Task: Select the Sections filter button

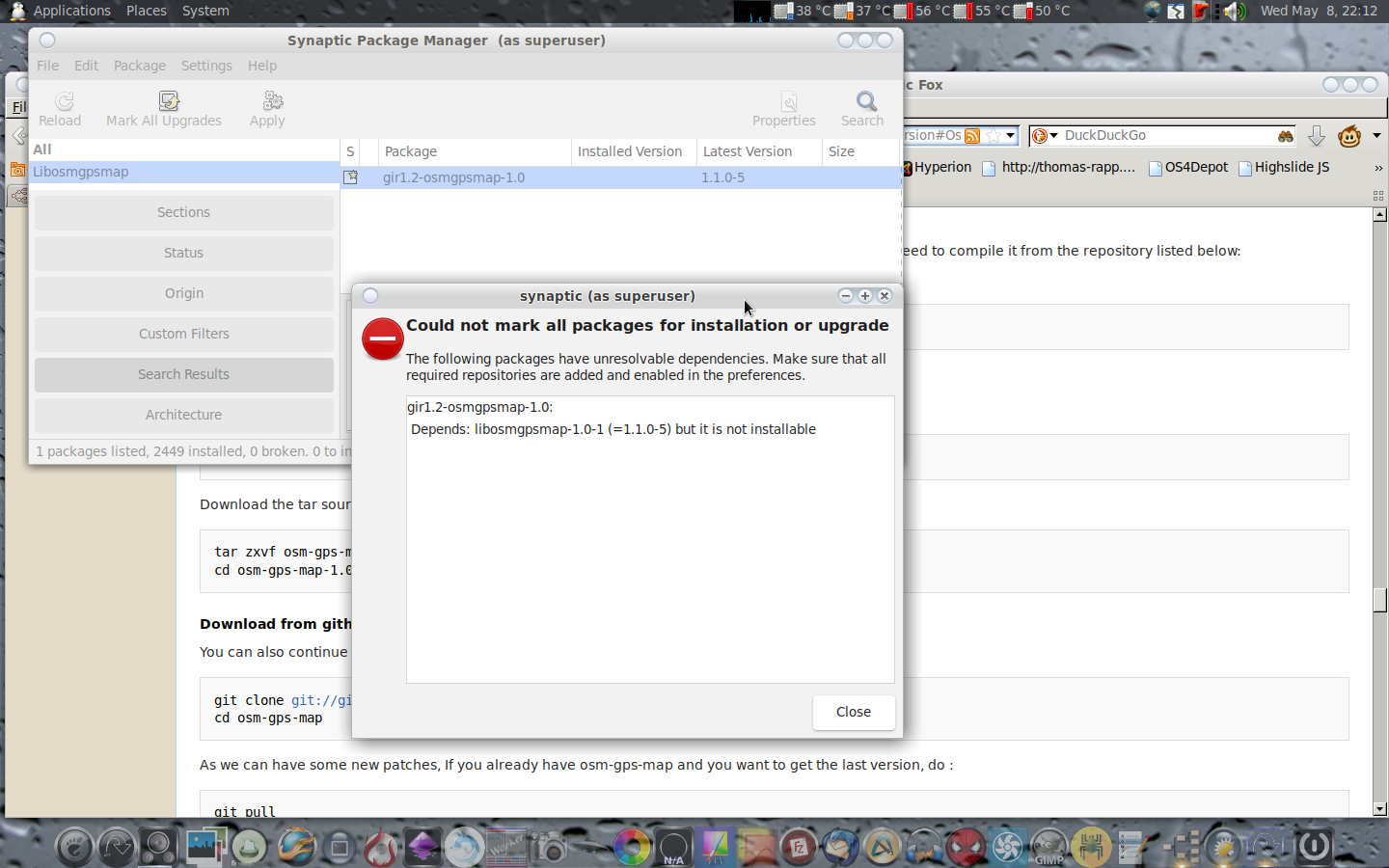Action: pyautogui.click(x=183, y=212)
